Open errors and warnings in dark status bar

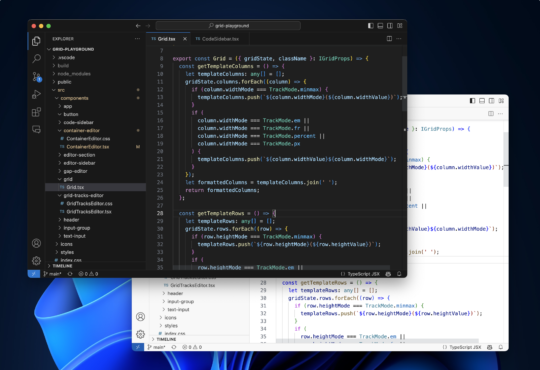pyautogui.click(x=88, y=274)
